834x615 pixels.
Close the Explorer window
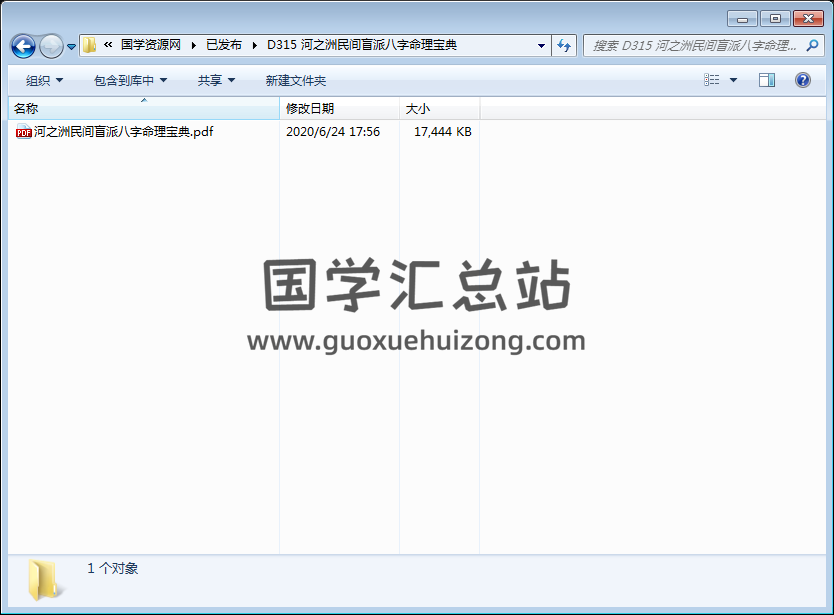pyautogui.click(x=808, y=19)
